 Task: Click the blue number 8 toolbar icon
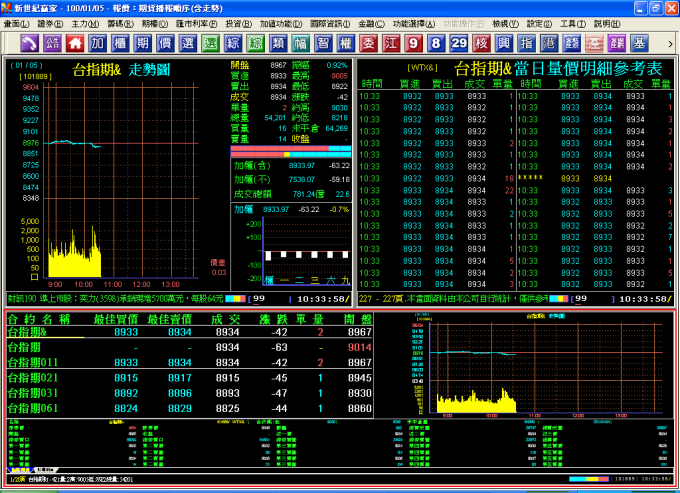point(436,43)
